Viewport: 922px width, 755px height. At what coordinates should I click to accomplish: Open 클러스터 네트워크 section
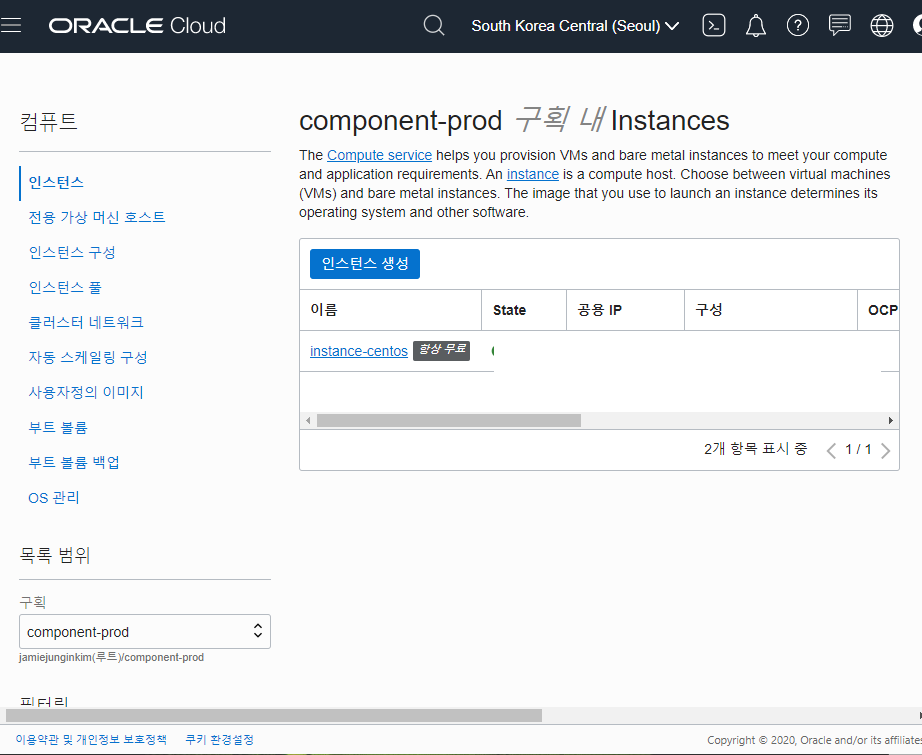coord(86,322)
